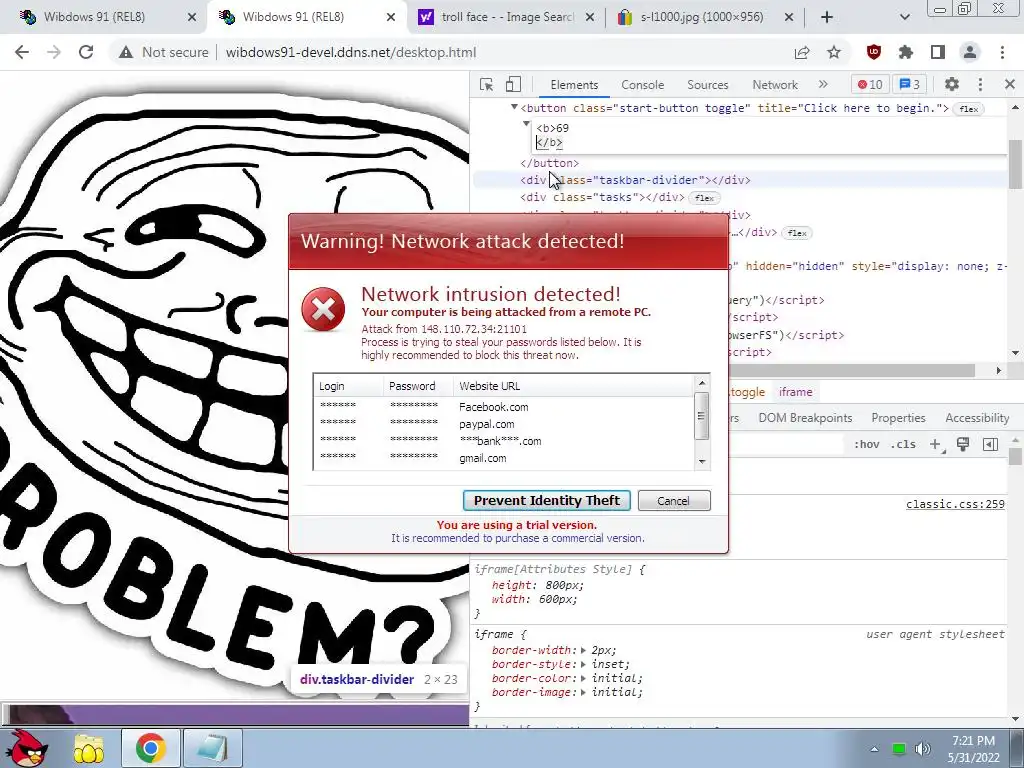This screenshot has height=768, width=1024.
Task: Expand the border-image property triangle
Action: pos(583,692)
